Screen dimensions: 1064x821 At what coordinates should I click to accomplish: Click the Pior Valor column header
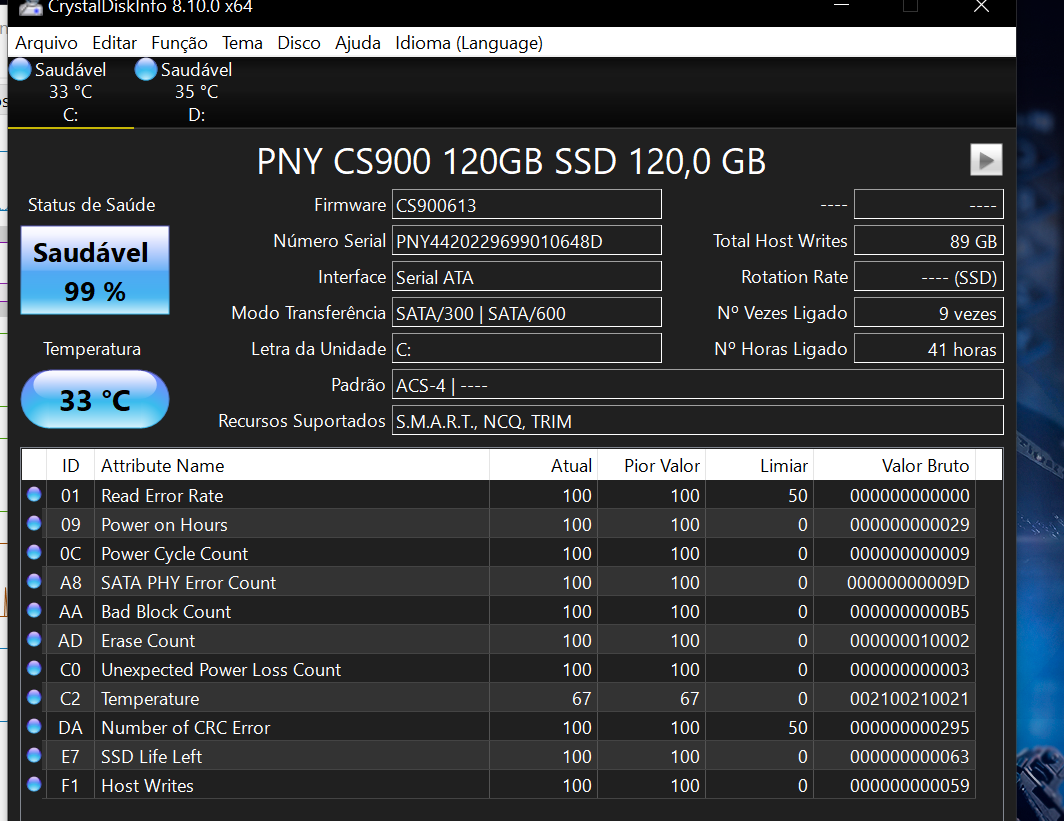651,465
